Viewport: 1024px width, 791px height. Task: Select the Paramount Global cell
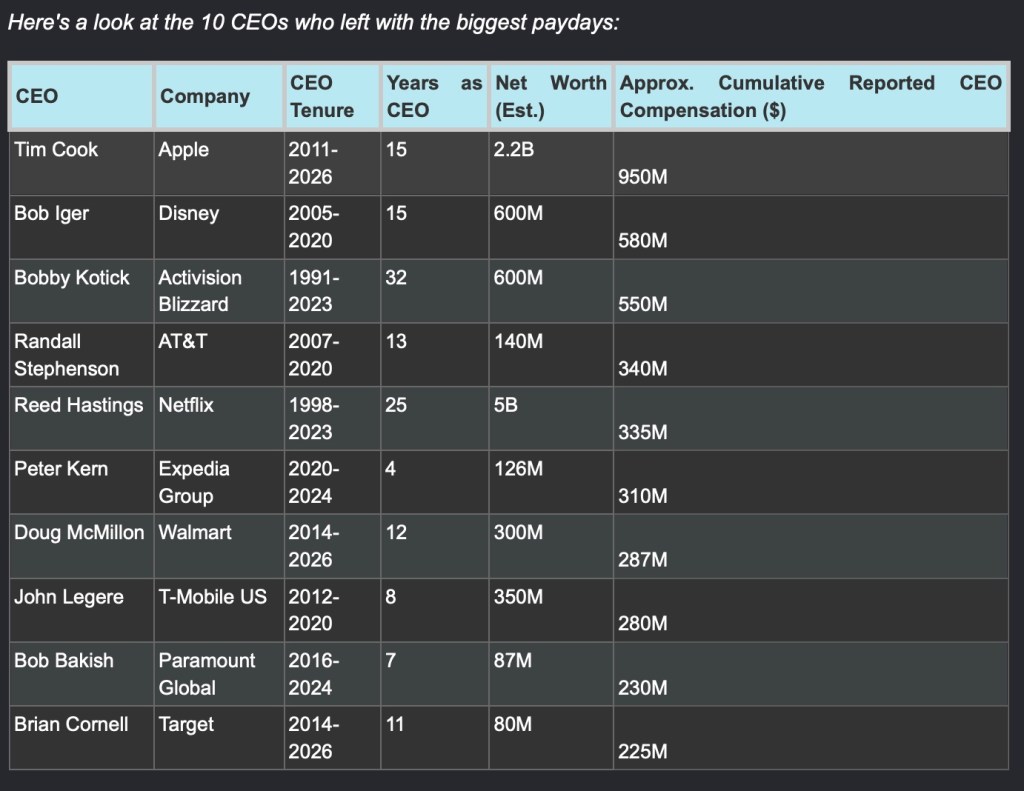pyautogui.click(x=219, y=674)
